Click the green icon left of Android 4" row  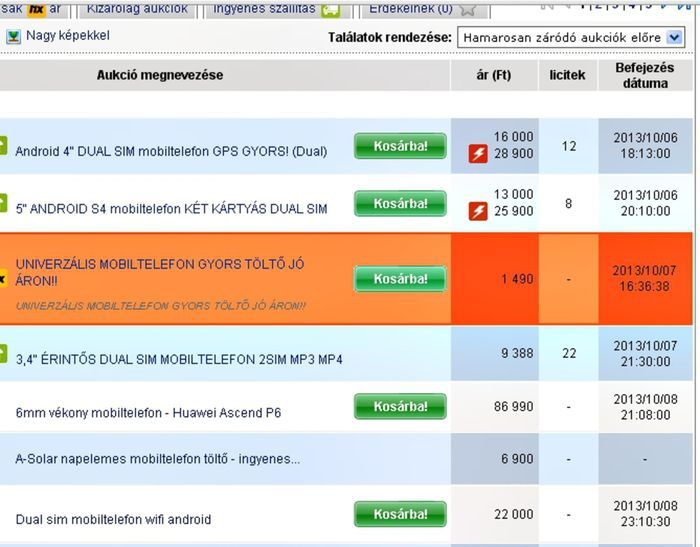3,146
